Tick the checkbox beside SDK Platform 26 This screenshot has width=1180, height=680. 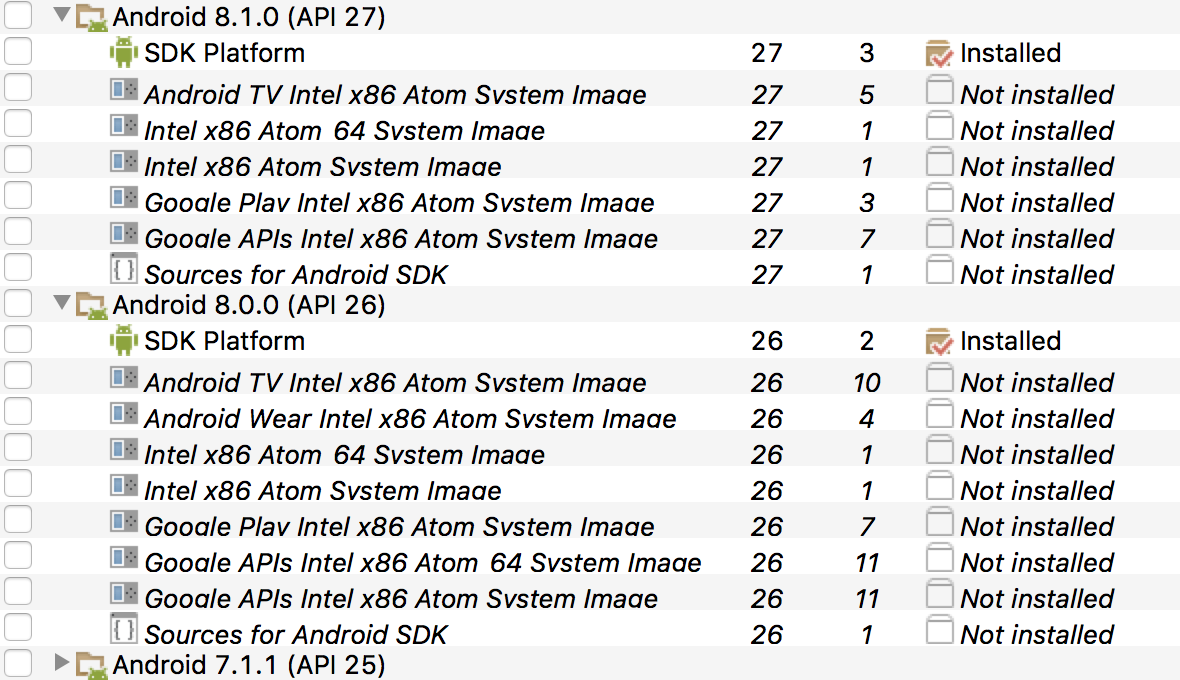click(x=18, y=340)
